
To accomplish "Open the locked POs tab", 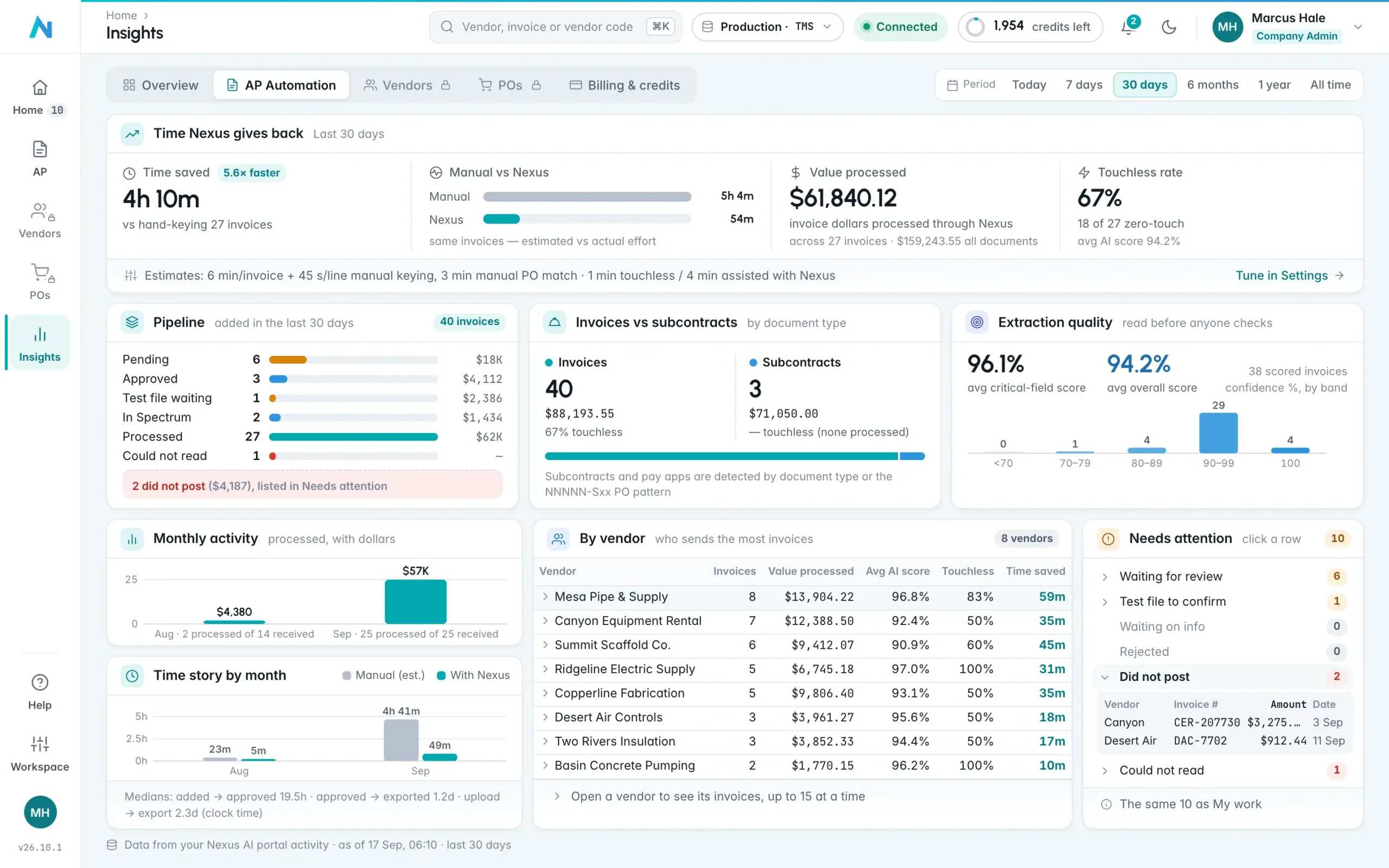I will (x=509, y=86).
